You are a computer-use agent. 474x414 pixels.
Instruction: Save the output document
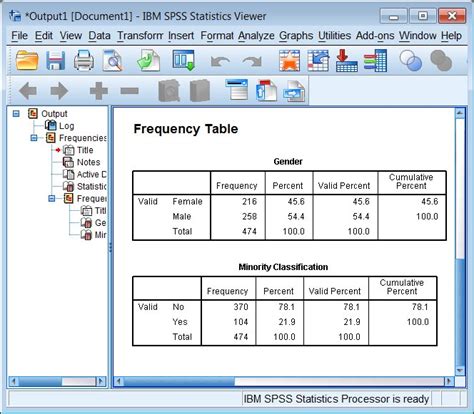[55, 60]
